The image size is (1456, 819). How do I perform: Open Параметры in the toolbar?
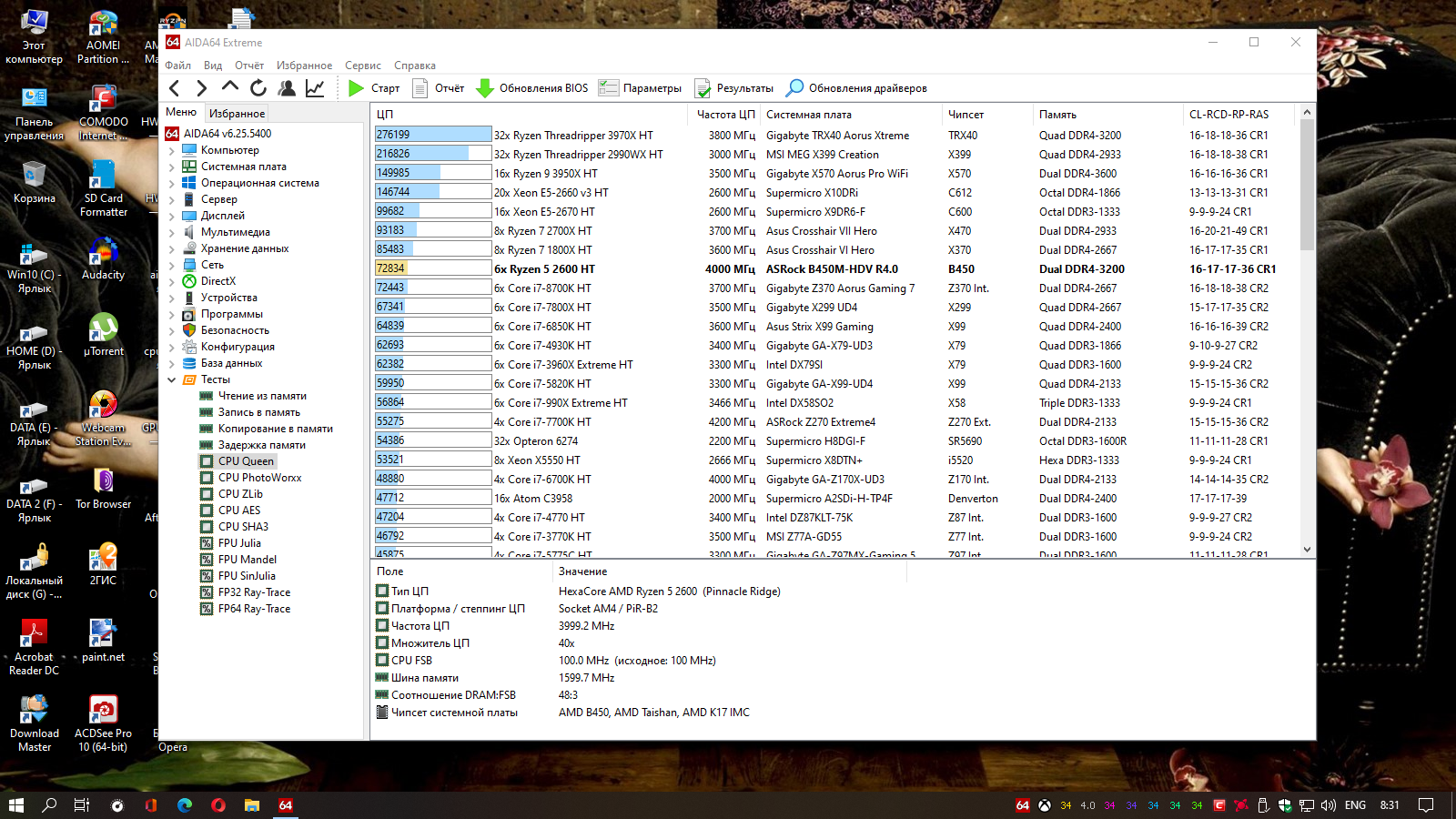(x=640, y=88)
